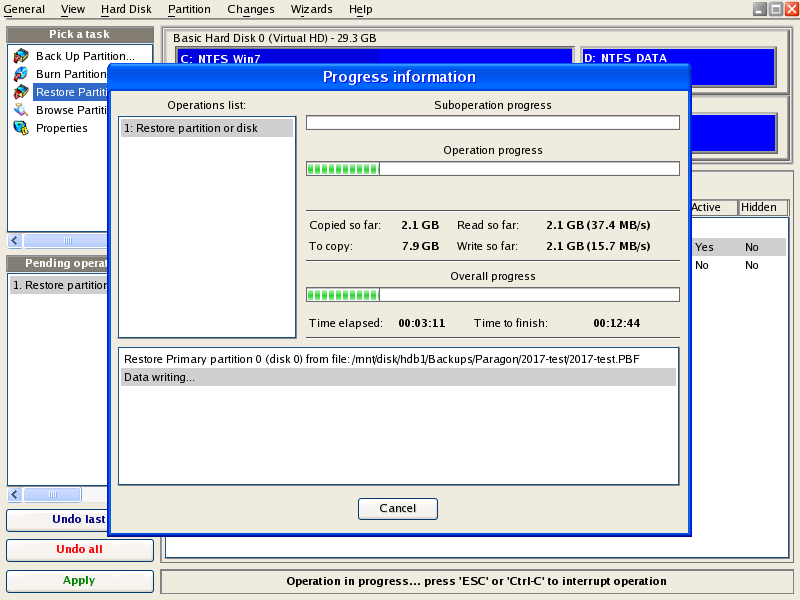800x600 pixels.
Task: Maximize the application window
Action: coord(775,9)
